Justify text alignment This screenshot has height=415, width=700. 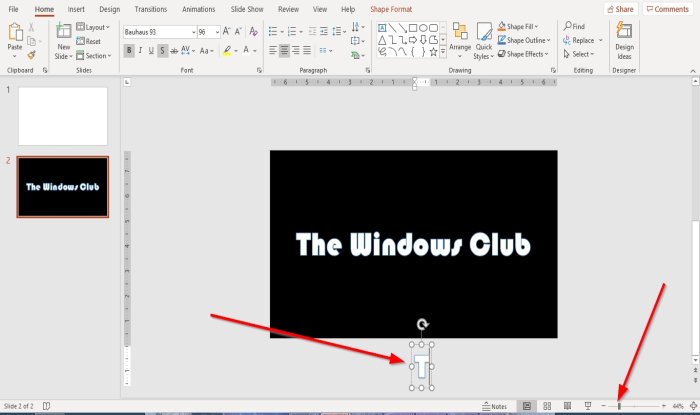point(307,50)
